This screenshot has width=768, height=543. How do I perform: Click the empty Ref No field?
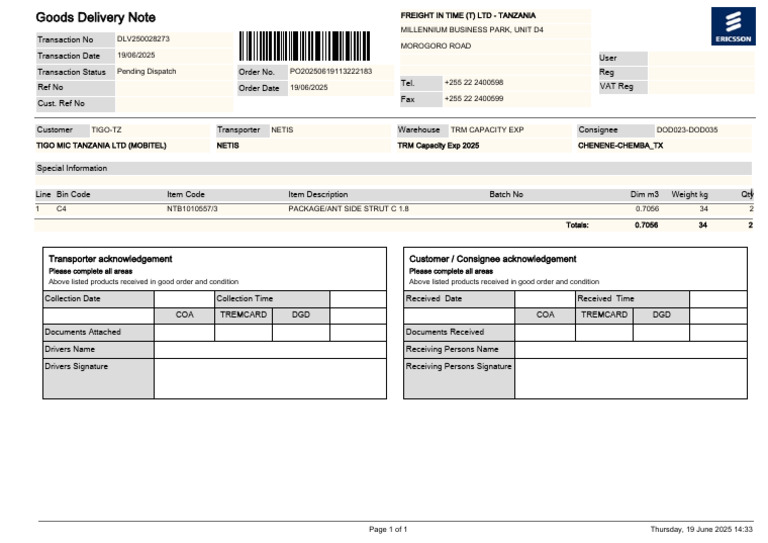tap(174, 88)
